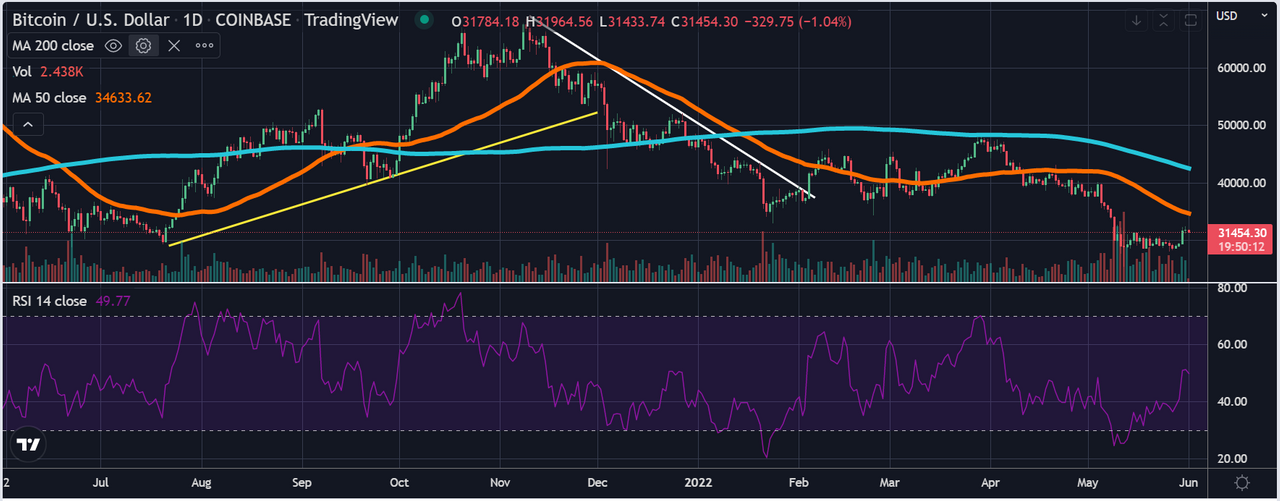Open chart settings gear at the bottom right

click(x=1241, y=482)
